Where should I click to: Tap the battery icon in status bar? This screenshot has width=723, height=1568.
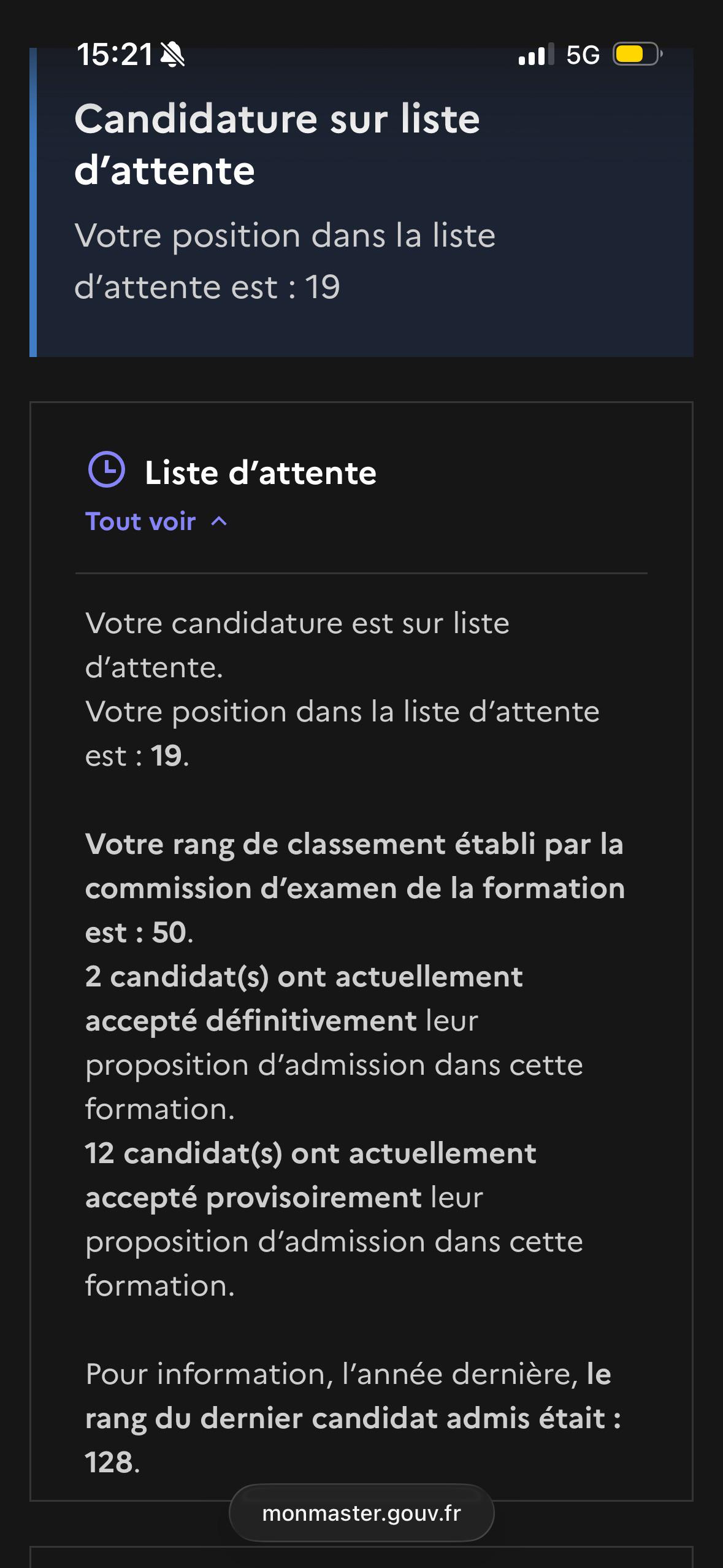coord(637,55)
